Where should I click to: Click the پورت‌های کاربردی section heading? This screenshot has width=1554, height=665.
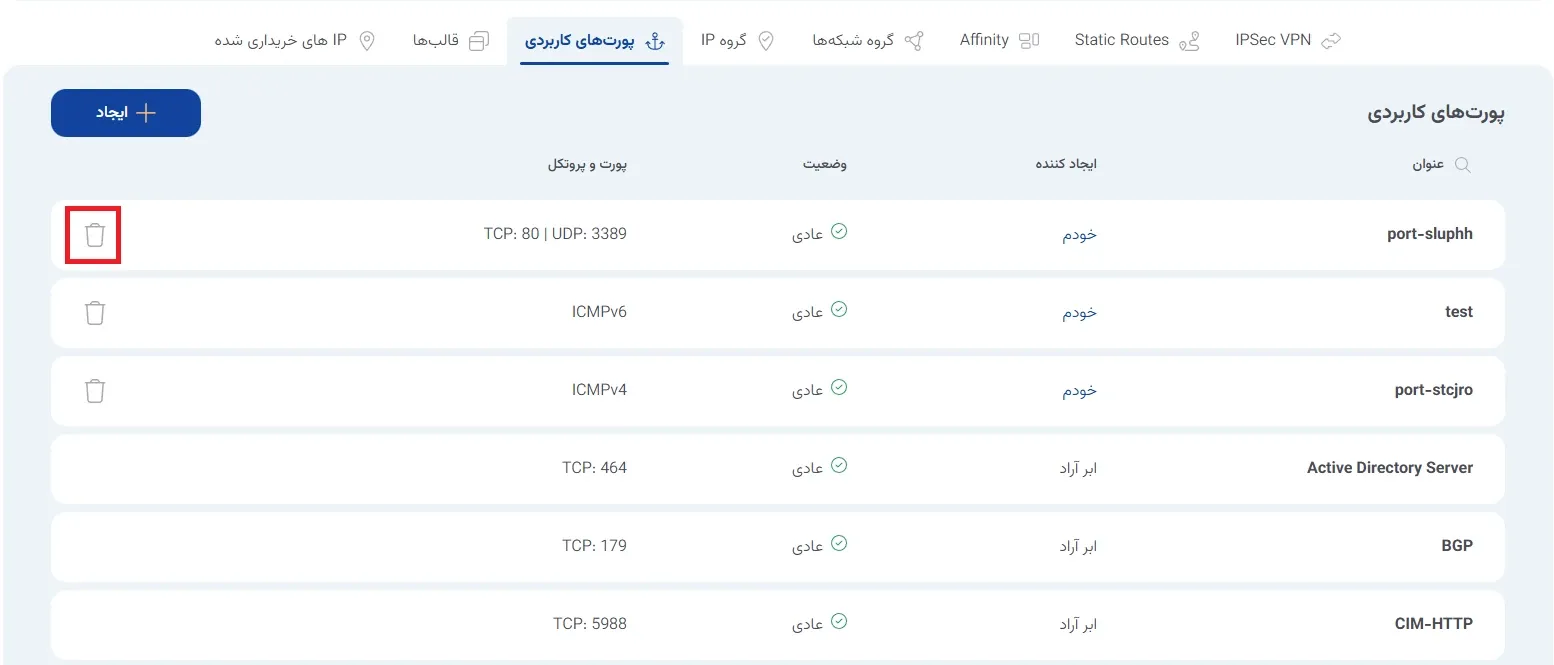pyautogui.click(x=1436, y=113)
